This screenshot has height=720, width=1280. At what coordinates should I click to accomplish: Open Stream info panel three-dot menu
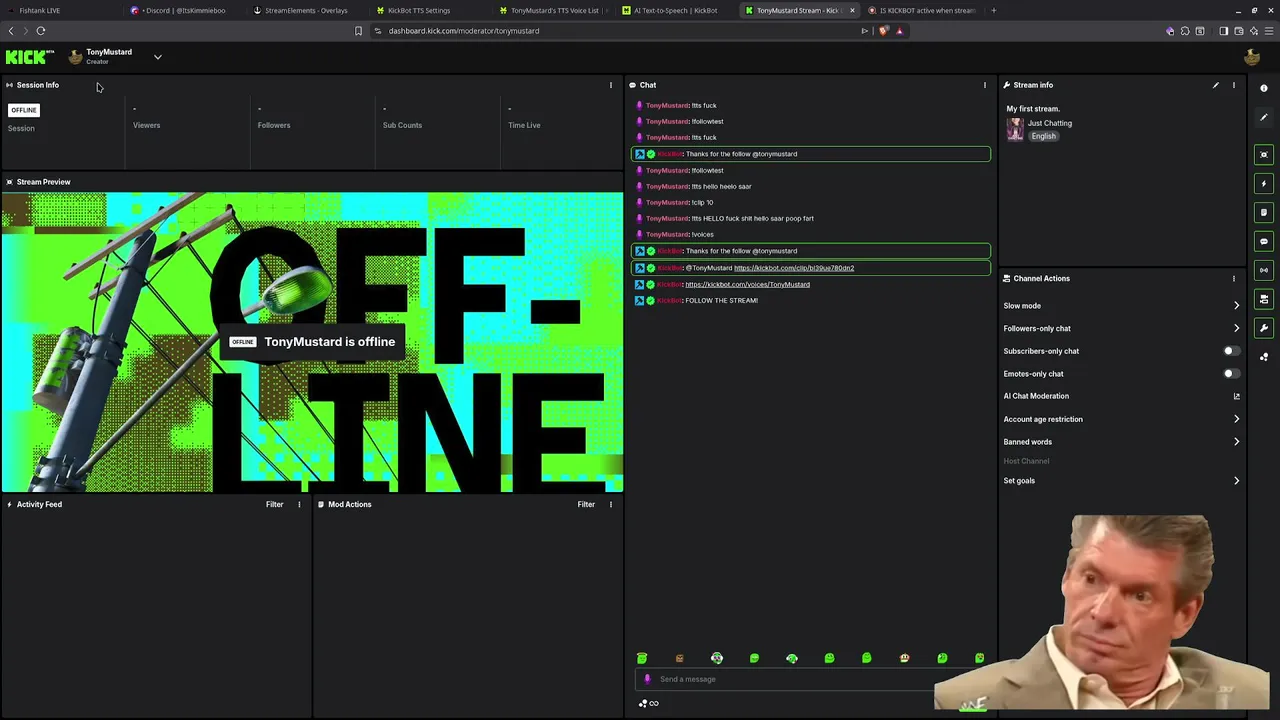pos(1234,85)
